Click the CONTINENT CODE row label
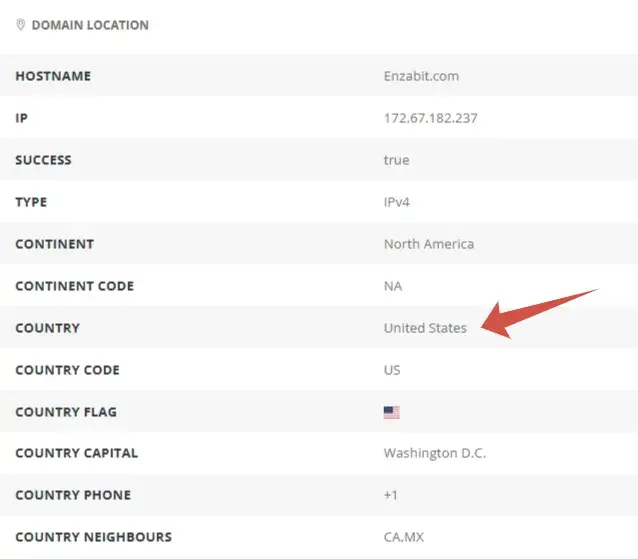 [x=75, y=286]
